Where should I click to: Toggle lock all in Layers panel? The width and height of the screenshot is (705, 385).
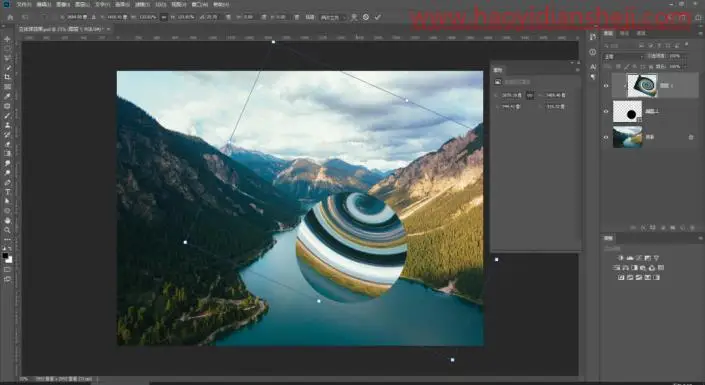click(651, 67)
